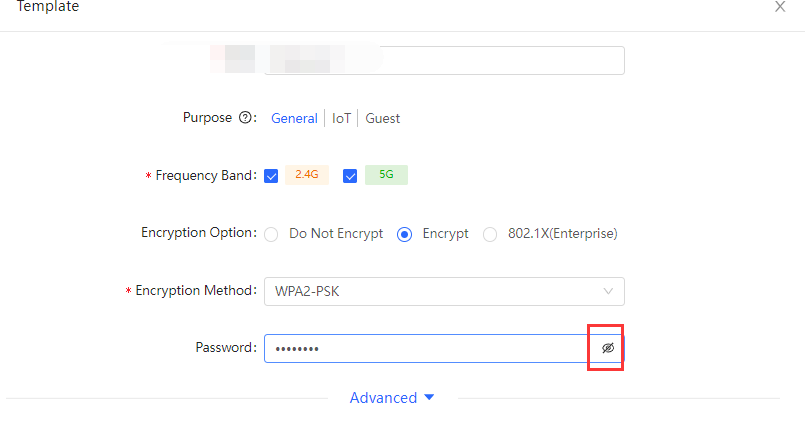805x435 pixels.
Task: Uncheck the 2.4G frequency band checkbox
Action: (x=271, y=176)
